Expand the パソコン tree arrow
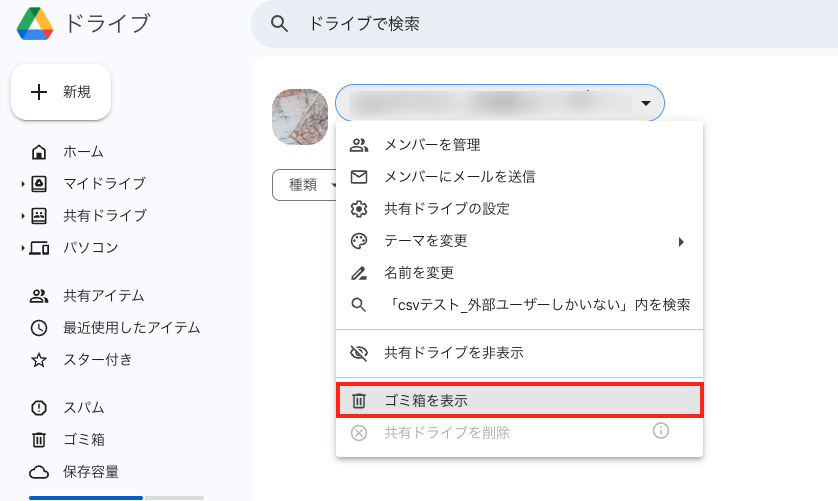The image size is (838, 501). (23, 248)
